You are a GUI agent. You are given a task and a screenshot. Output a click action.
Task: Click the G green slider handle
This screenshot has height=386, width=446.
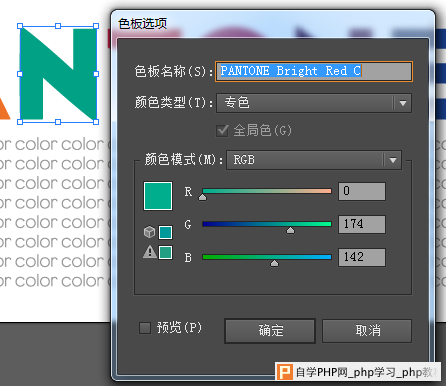[290, 230]
